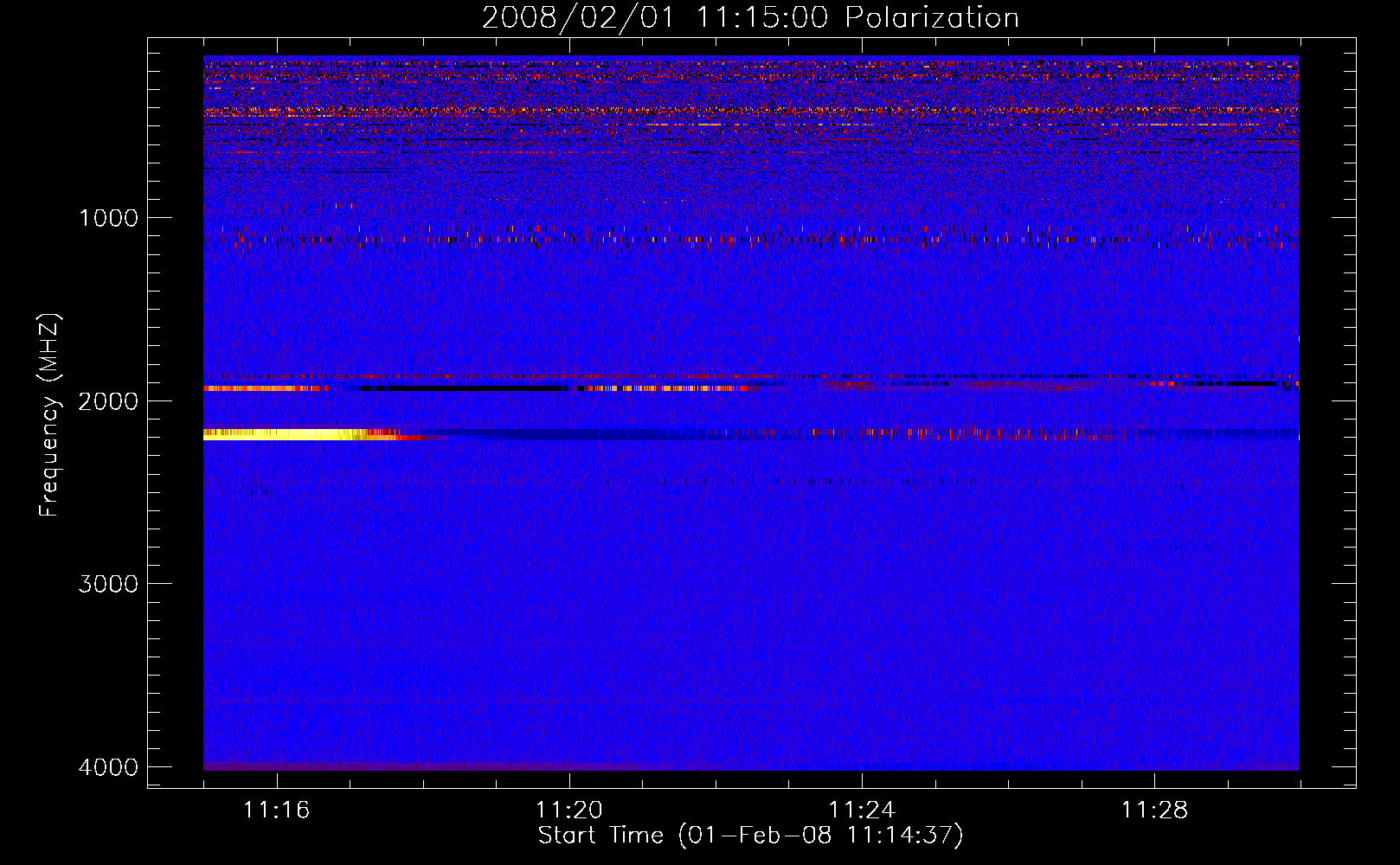
Task: Click the 11:24 time tick label
Action: pos(861,810)
